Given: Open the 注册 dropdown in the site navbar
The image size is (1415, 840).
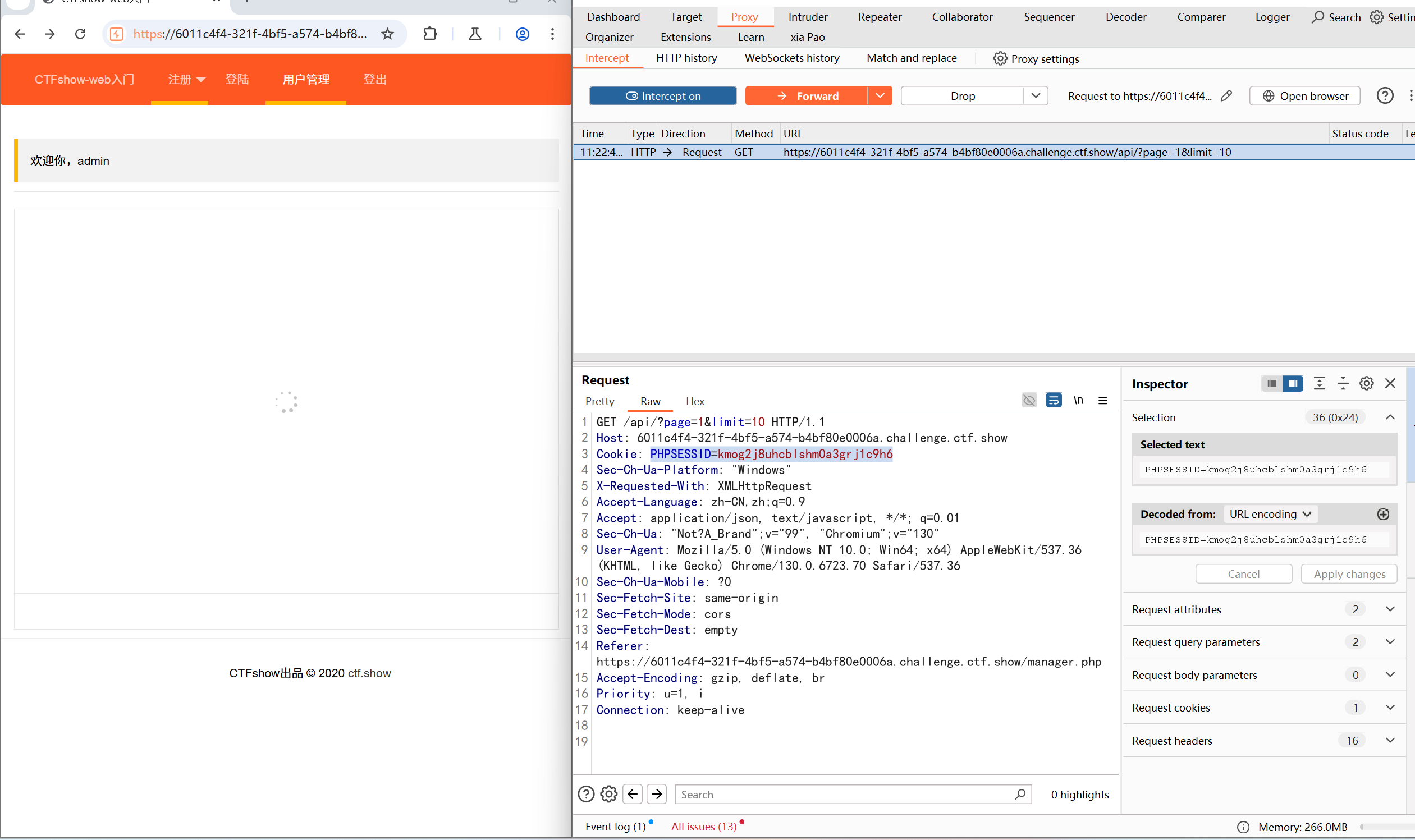Looking at the screenshot, I should pyautogui.click(x=186, y=79).
